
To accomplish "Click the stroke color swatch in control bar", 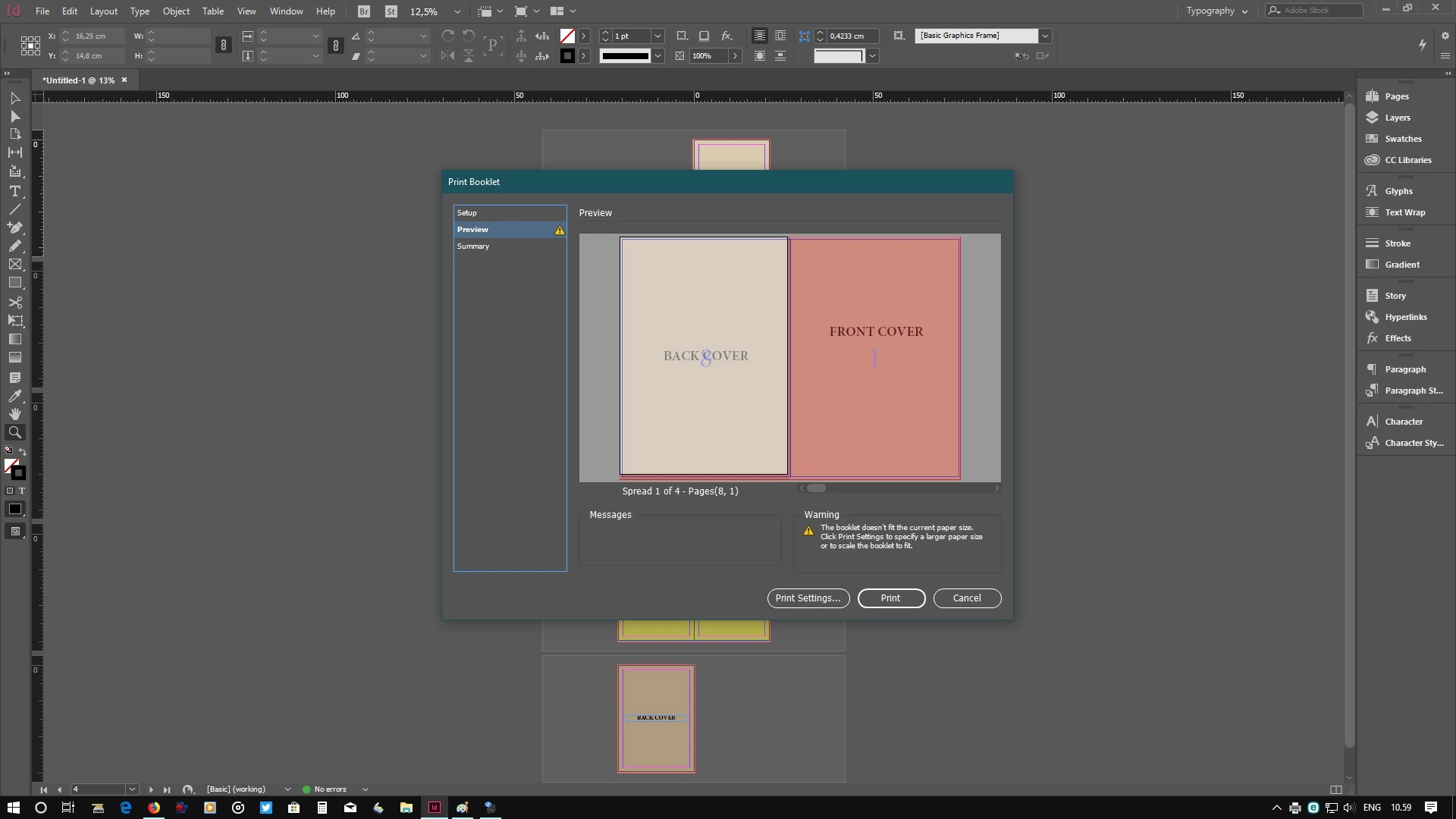I will coord(567,56).
